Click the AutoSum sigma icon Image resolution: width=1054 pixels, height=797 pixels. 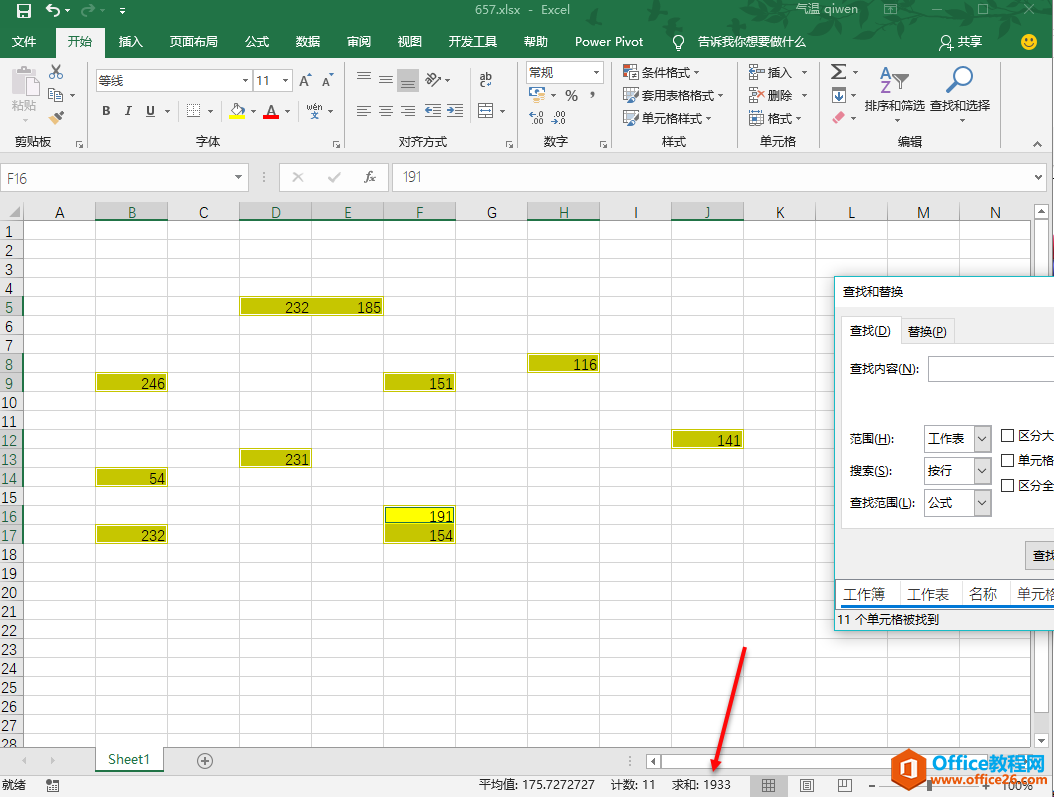pyautogui.click(x=838, y=72)
